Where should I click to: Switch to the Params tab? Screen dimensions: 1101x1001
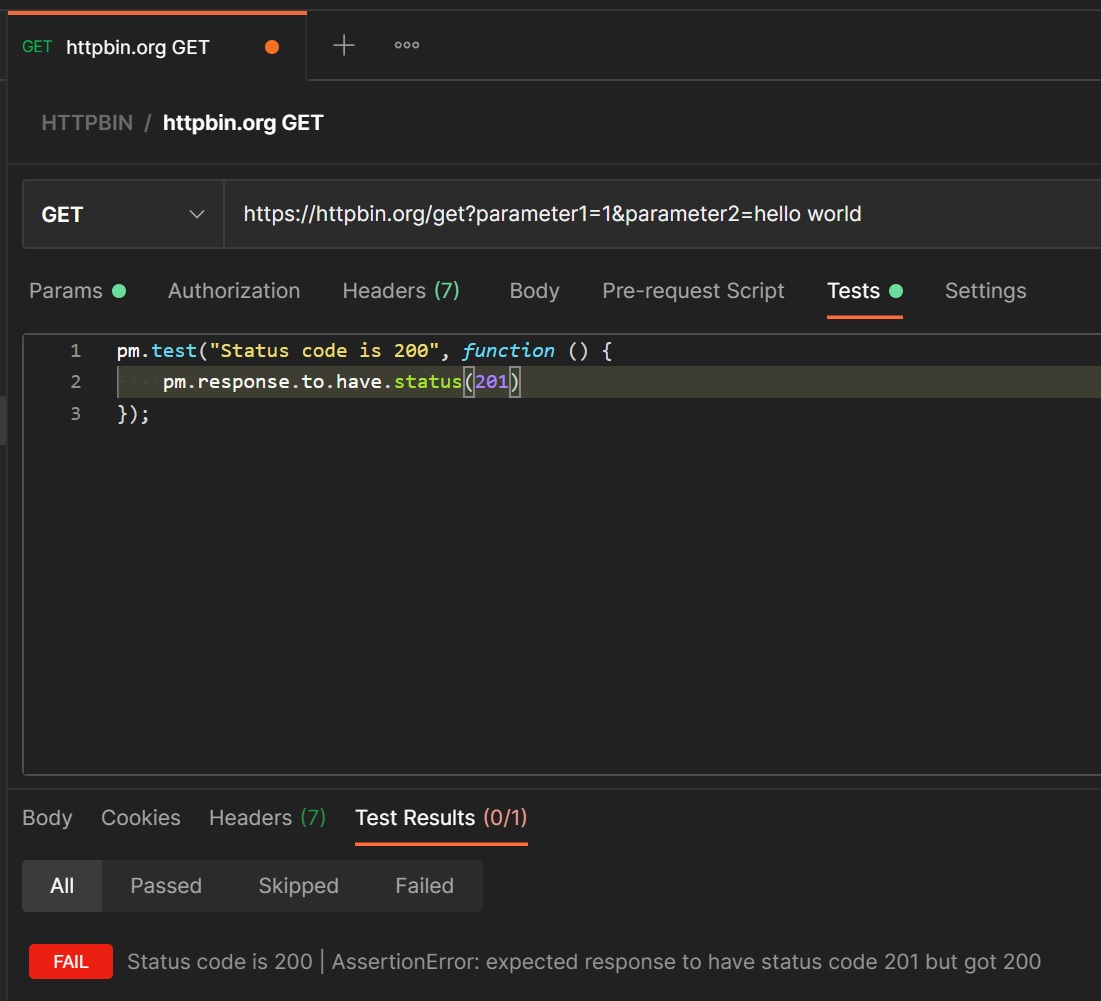[x=66, y=291]
